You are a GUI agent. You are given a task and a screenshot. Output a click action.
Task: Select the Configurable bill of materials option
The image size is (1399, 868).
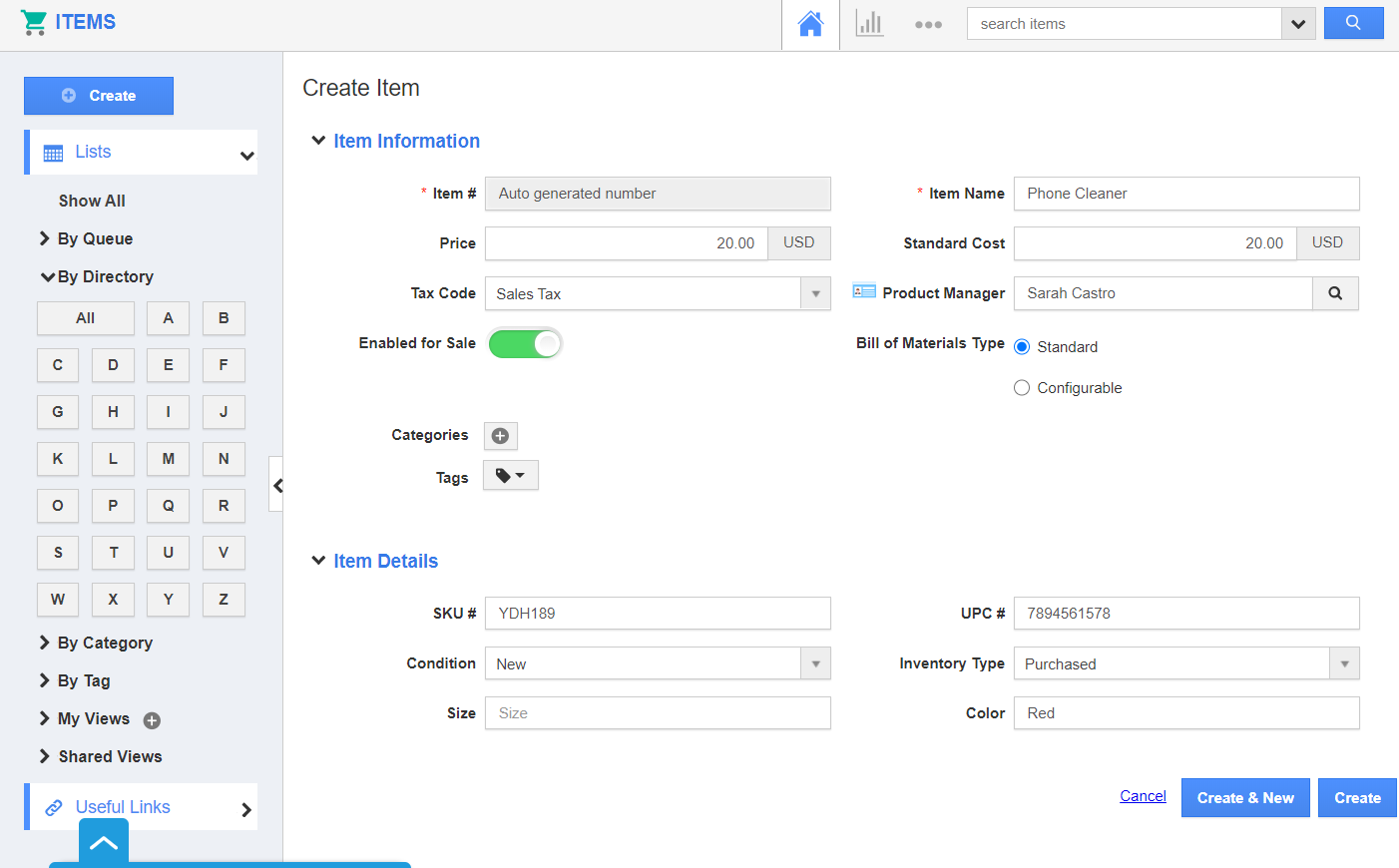1022,388
